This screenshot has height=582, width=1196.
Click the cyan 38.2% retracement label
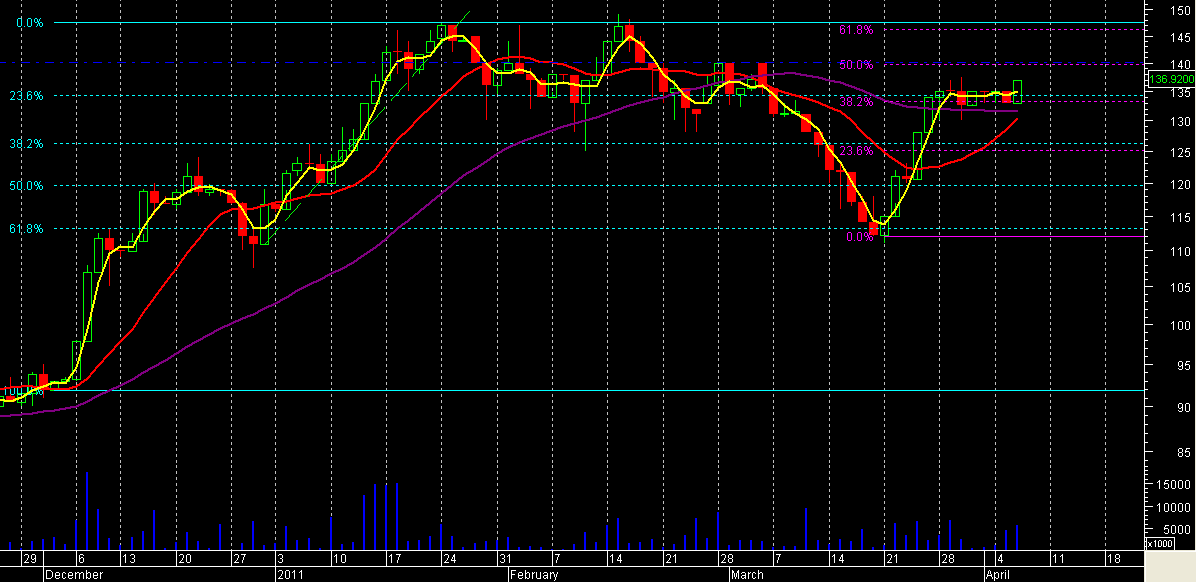[27, 143]
